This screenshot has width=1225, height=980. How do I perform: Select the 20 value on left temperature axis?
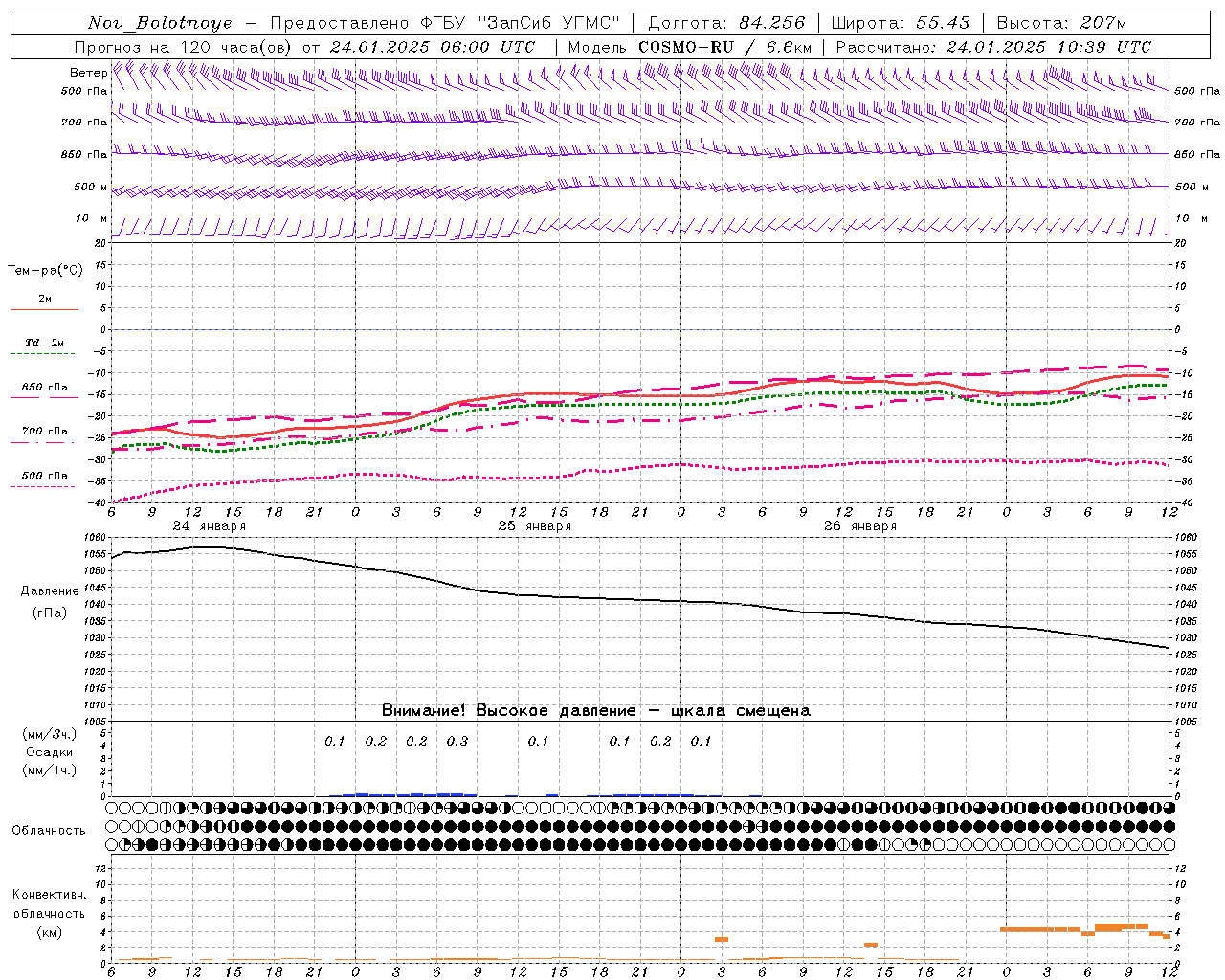(100, 243)
